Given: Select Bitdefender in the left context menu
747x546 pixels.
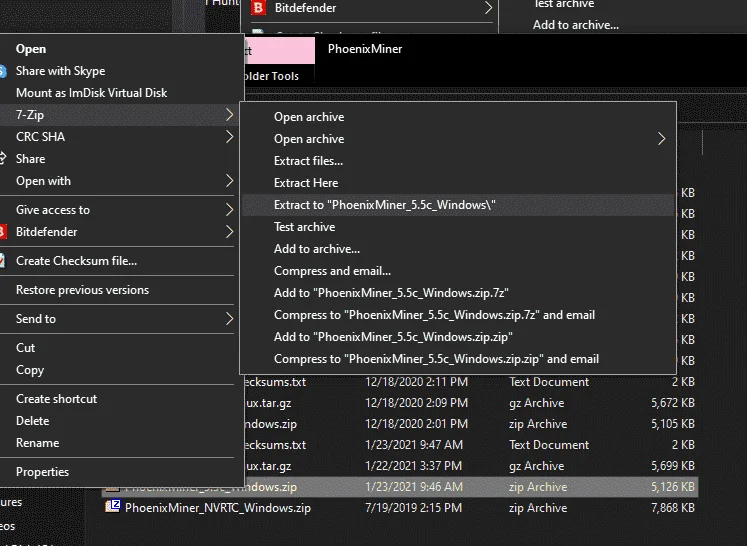Looking at the screenshot, I should (119, 232).
